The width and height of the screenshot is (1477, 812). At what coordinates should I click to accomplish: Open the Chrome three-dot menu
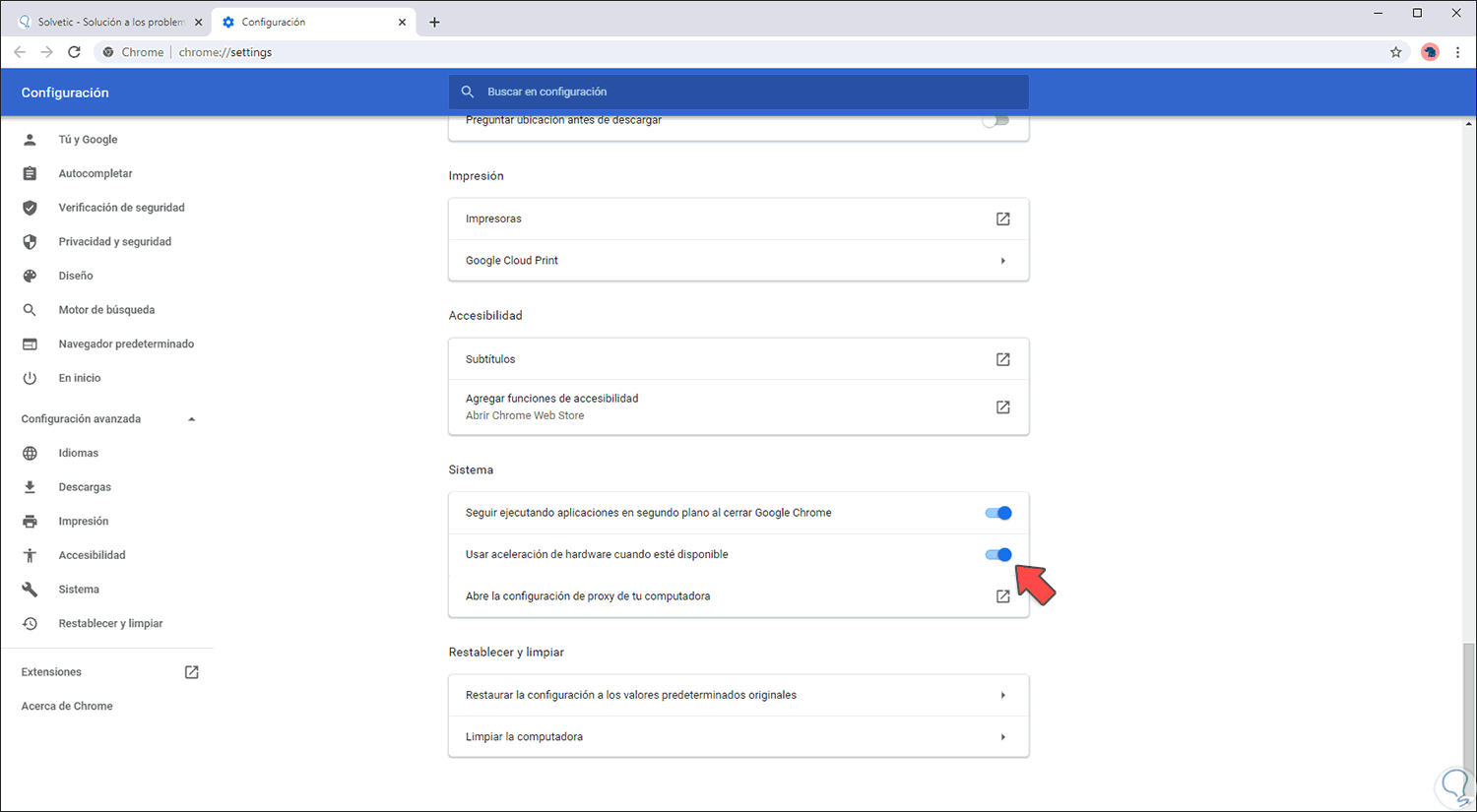pyautogui.click(x=1457, y=52)
